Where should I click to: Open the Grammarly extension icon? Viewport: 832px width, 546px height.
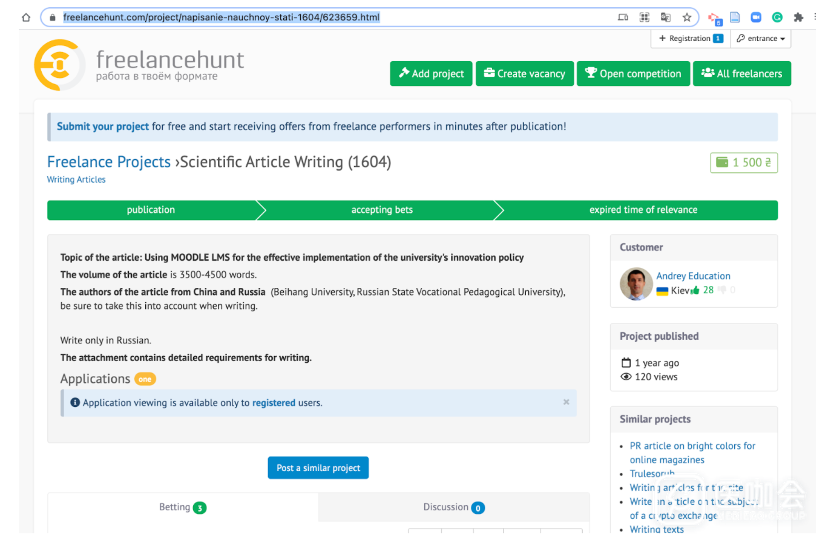pyautogui.click(x=777, y=17)
